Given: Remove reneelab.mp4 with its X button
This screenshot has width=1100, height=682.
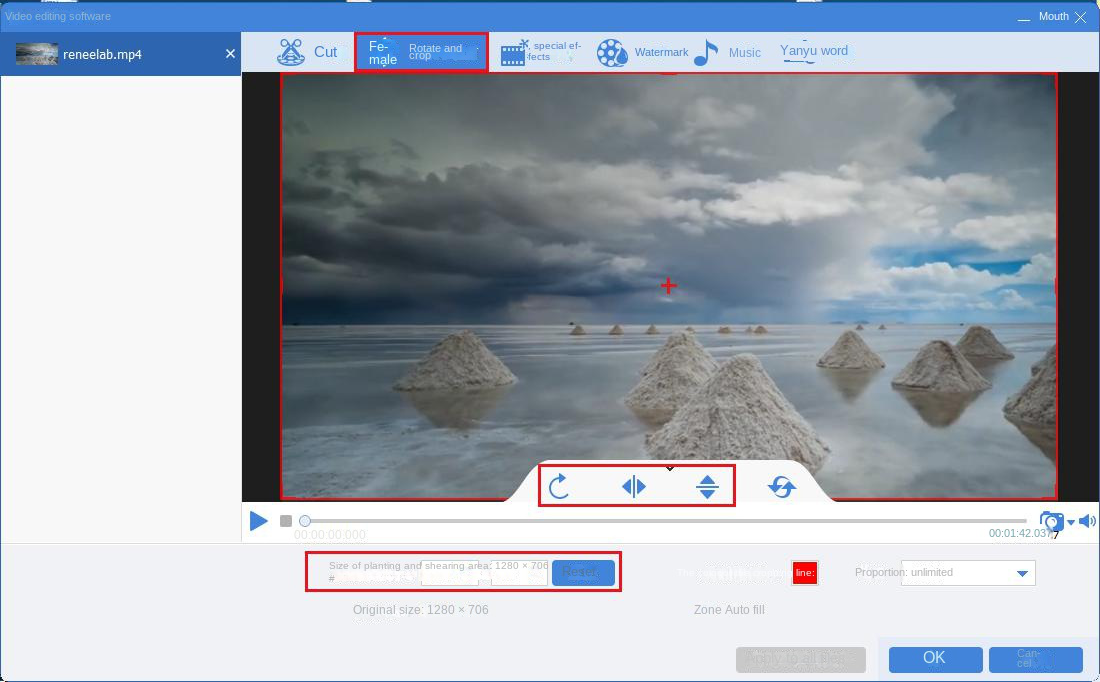Looking at the screenshot, I should pos(230,54).
